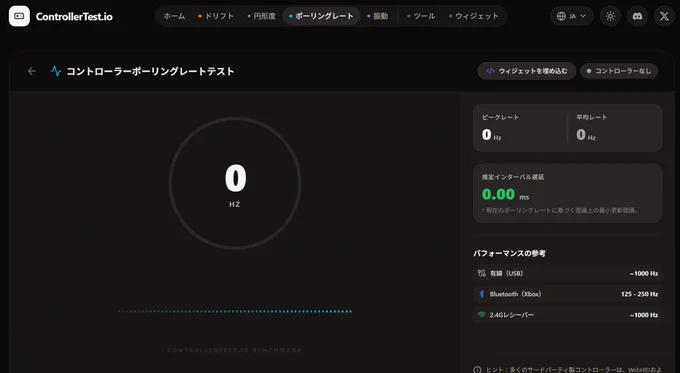
Task: Go to the ホーム nav item
Action: pyautogui.click(x=174, y=16)
